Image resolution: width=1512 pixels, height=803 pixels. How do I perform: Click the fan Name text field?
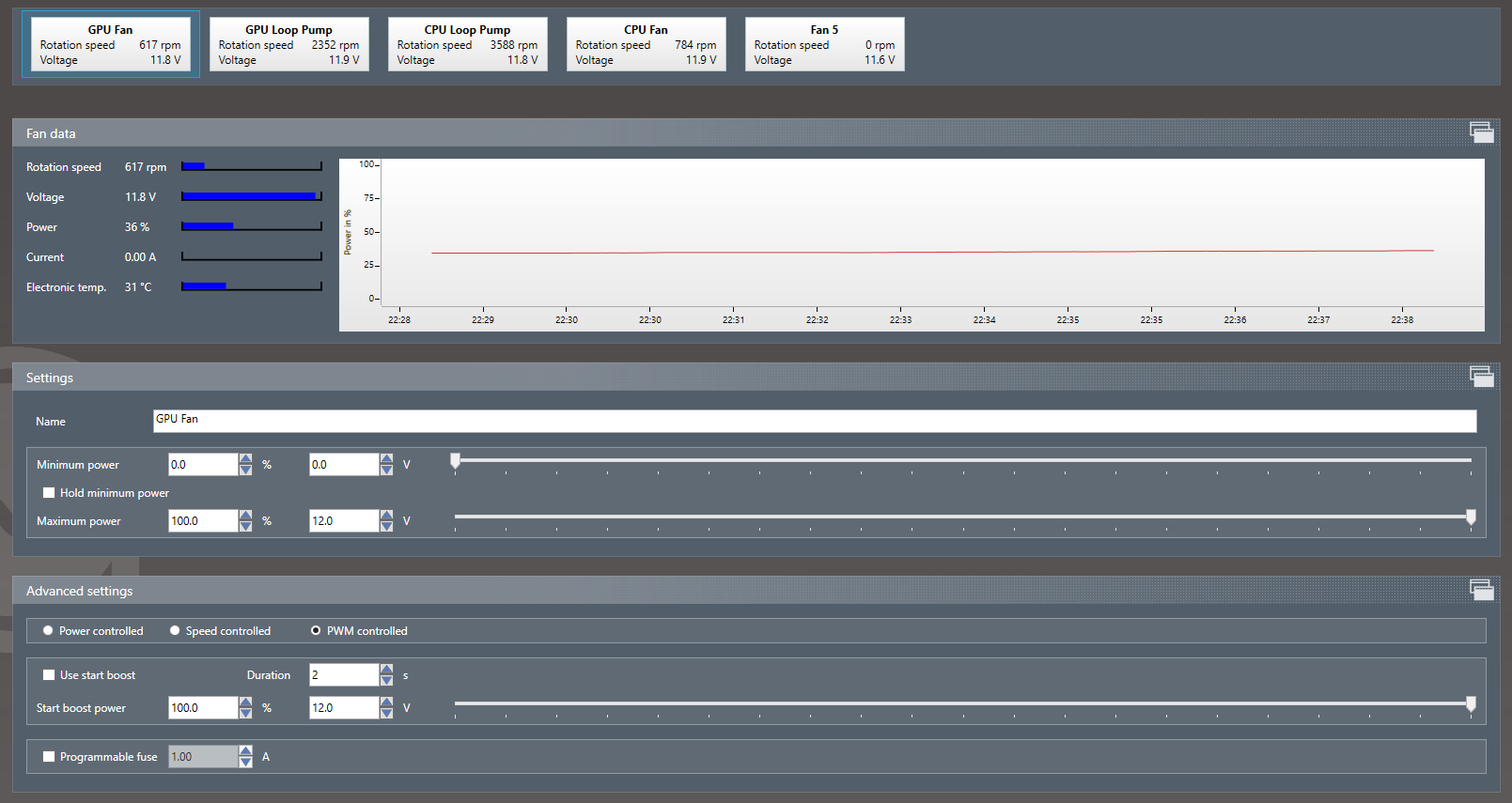click(x=814, y=421)
